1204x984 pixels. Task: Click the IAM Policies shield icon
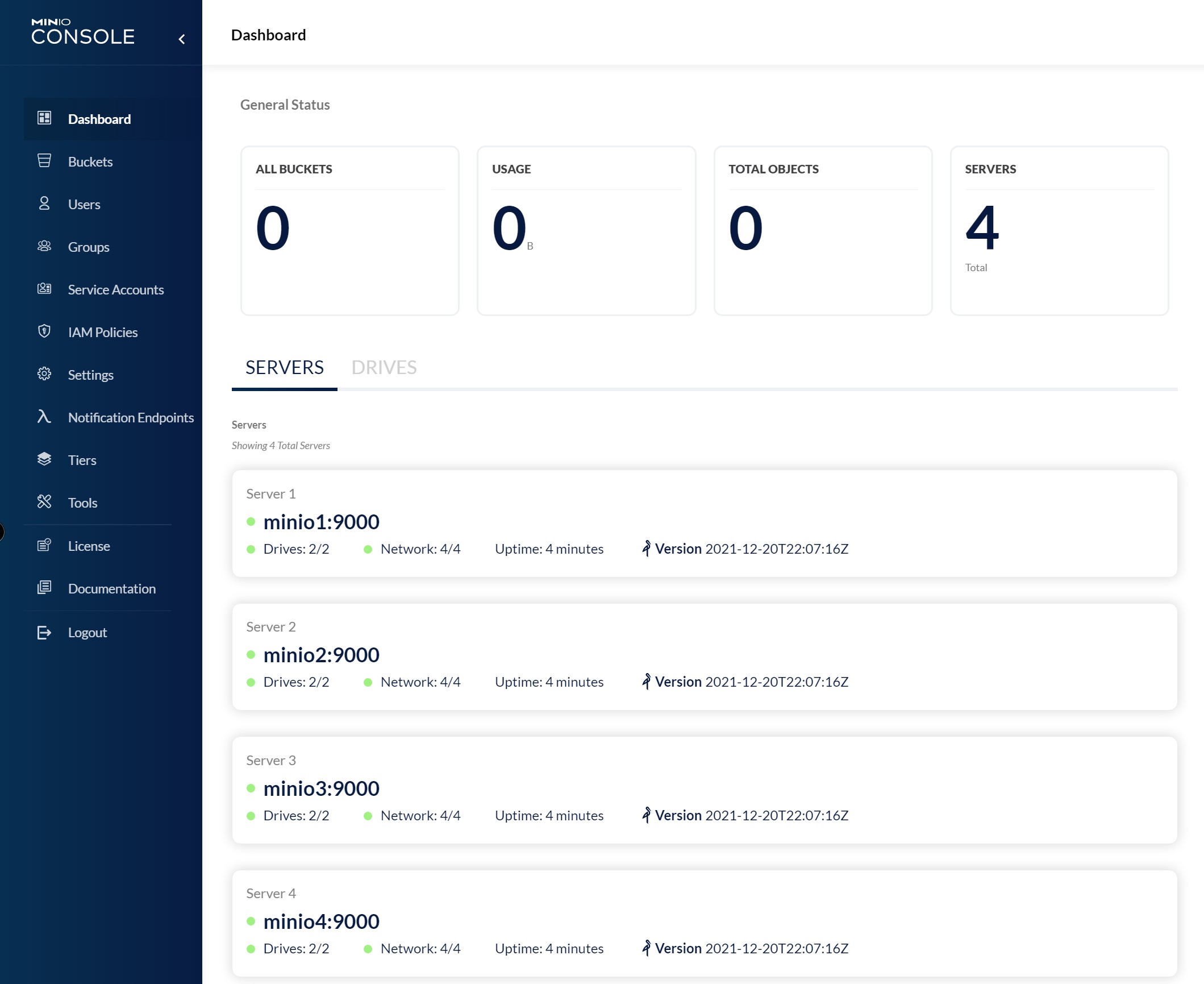pos(44,331)
